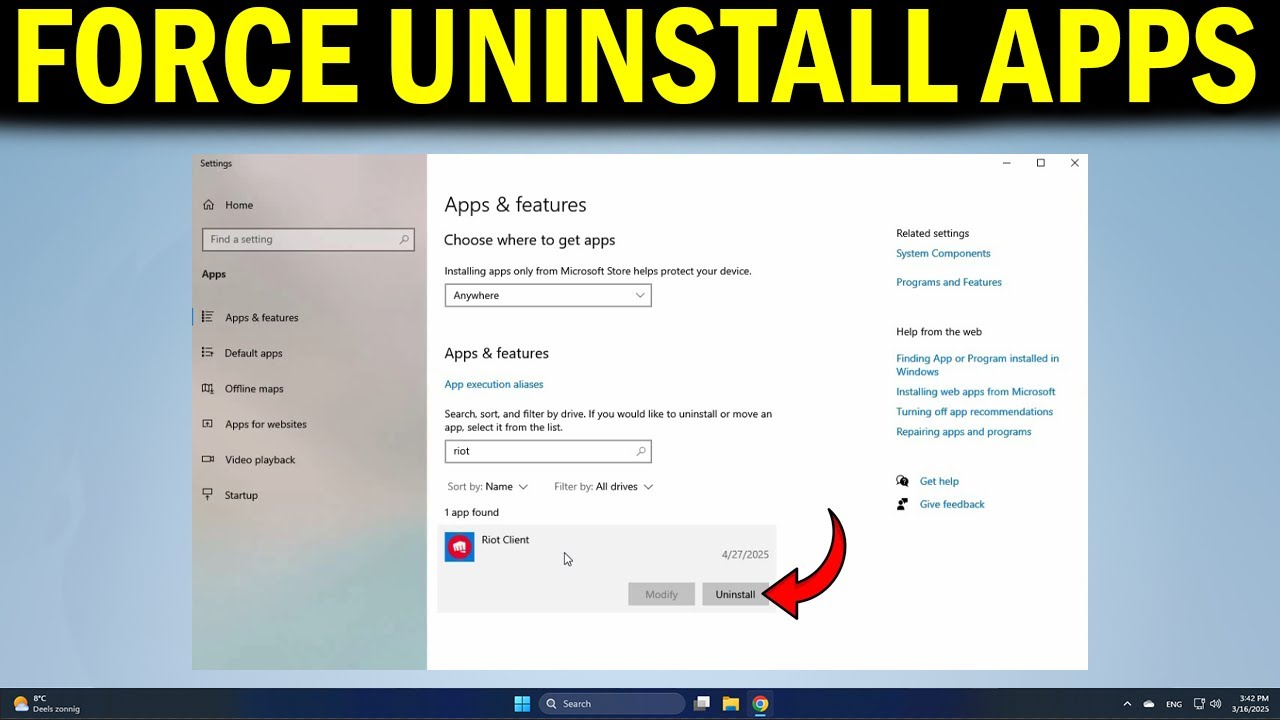
Task: Go to Startup in the sidebar
Action: pos(241,495)
